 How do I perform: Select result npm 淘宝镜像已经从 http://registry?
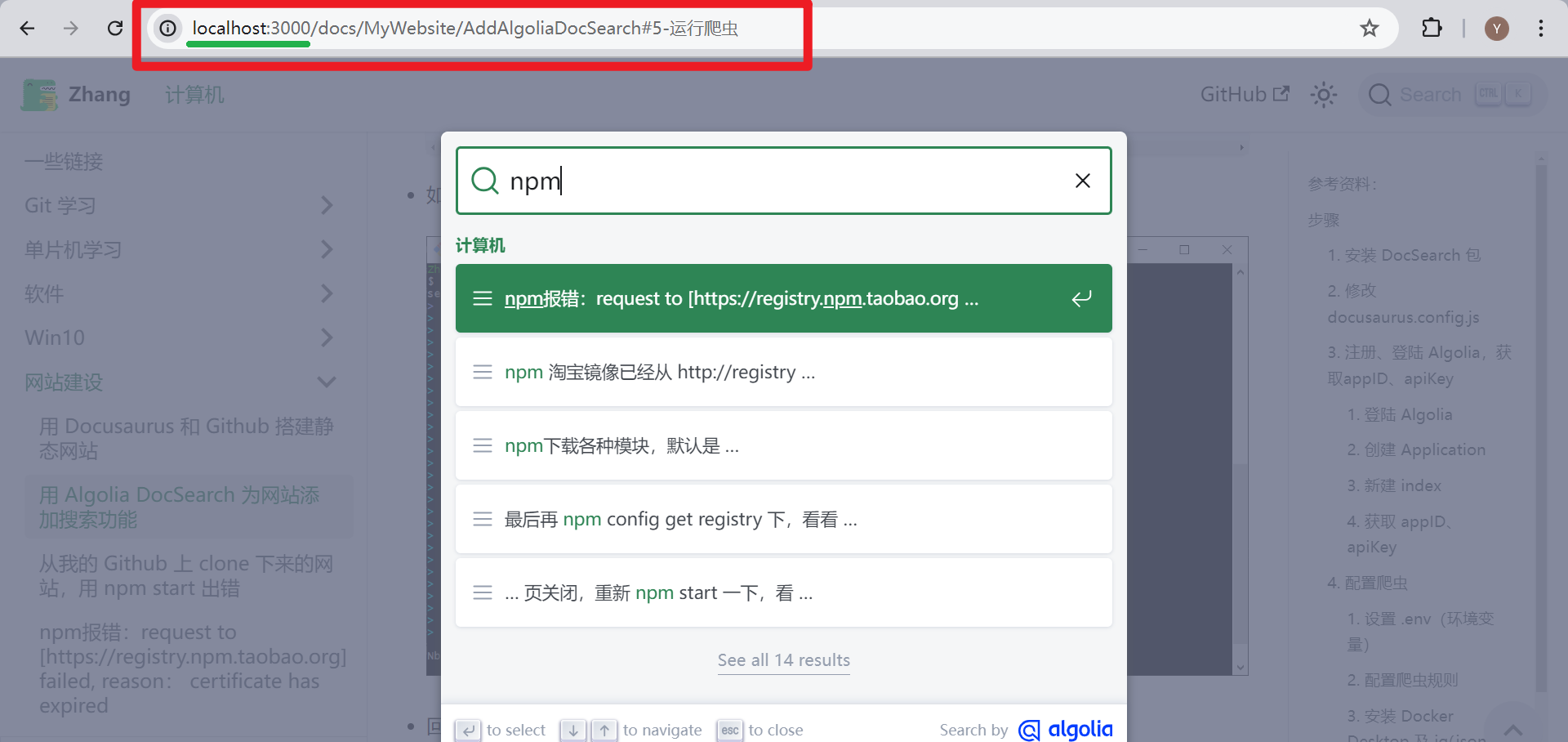point(784,372)
